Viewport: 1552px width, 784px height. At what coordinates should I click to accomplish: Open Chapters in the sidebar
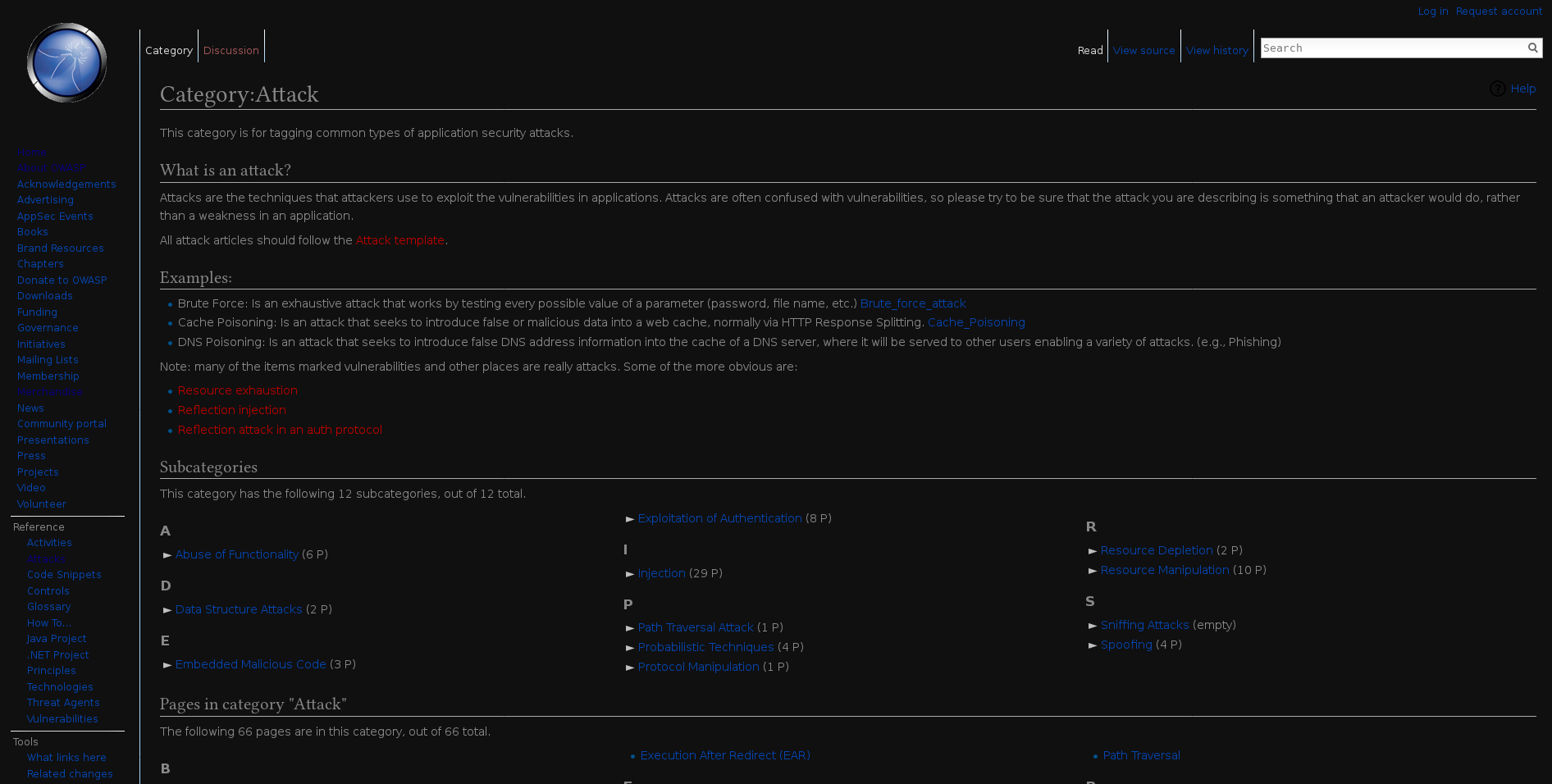point(40,264)
